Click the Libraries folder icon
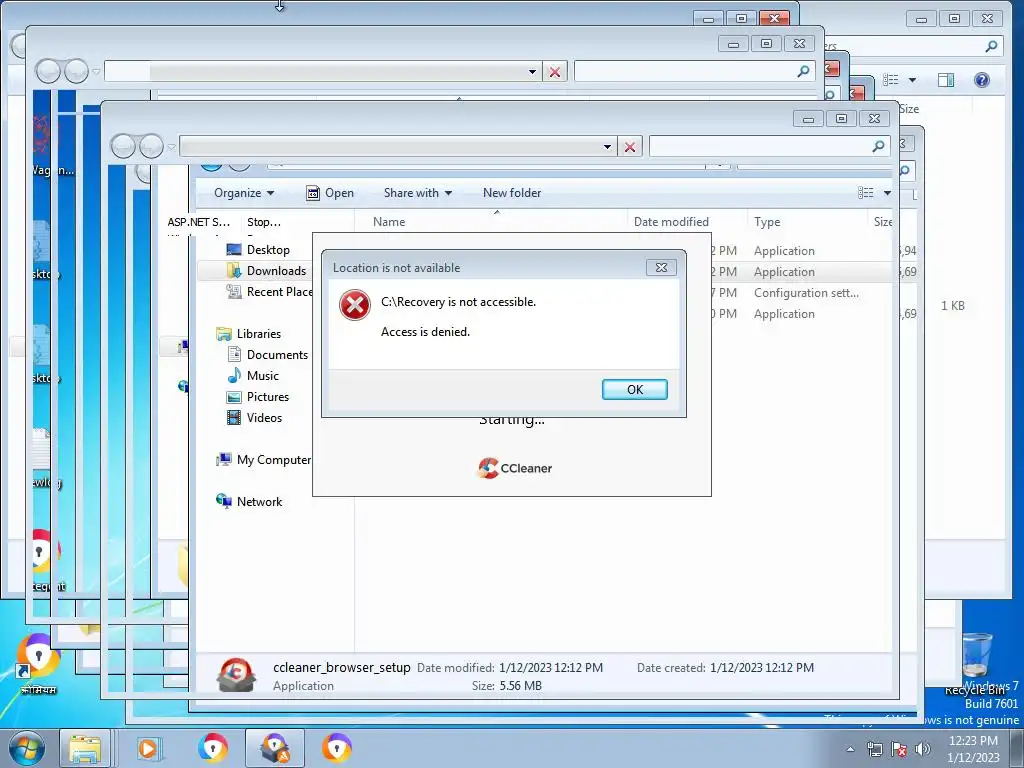The image size is (1024, 768). coord(223,334)
